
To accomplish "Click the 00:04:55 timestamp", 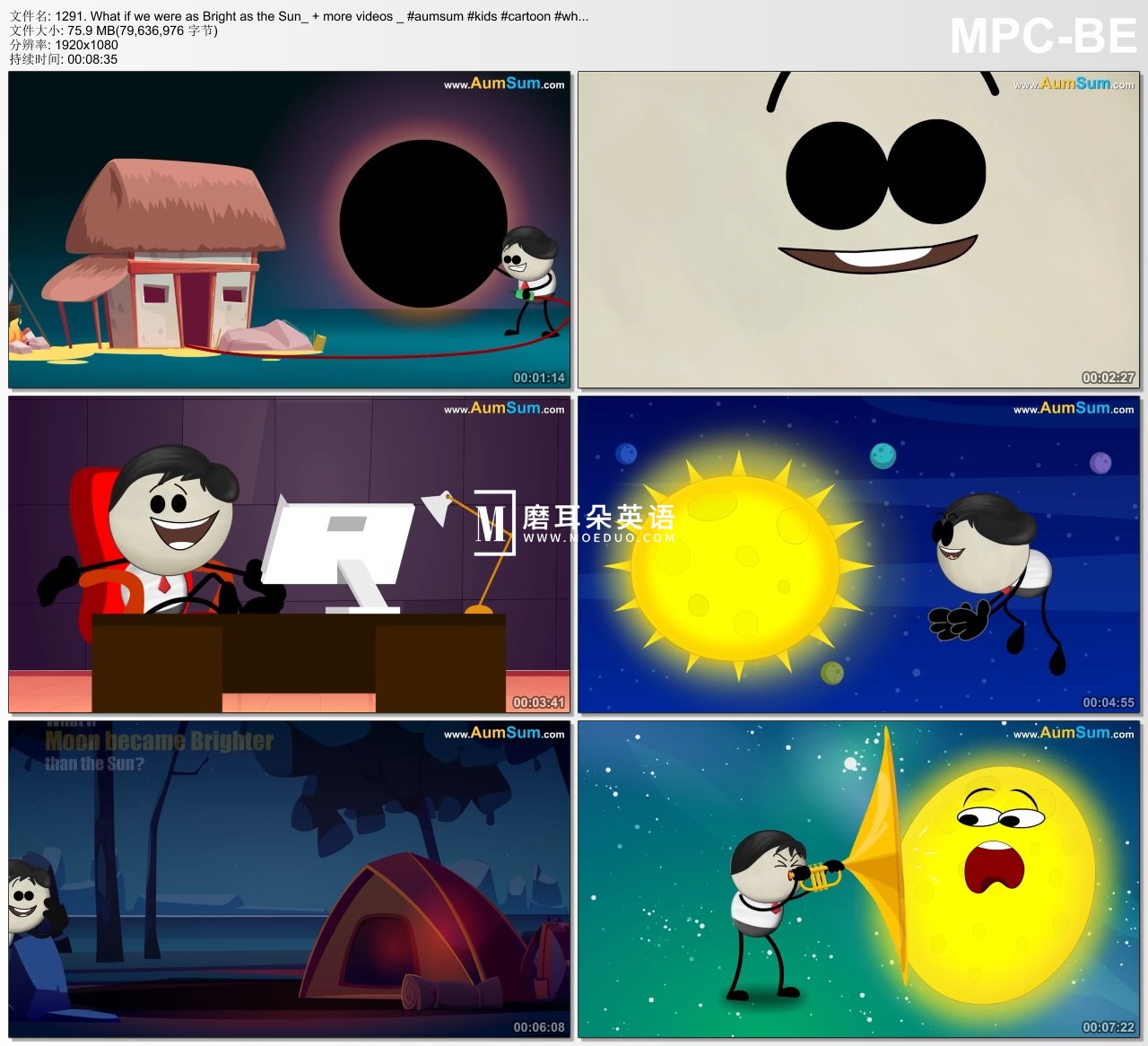I will tap(1109, 702).
